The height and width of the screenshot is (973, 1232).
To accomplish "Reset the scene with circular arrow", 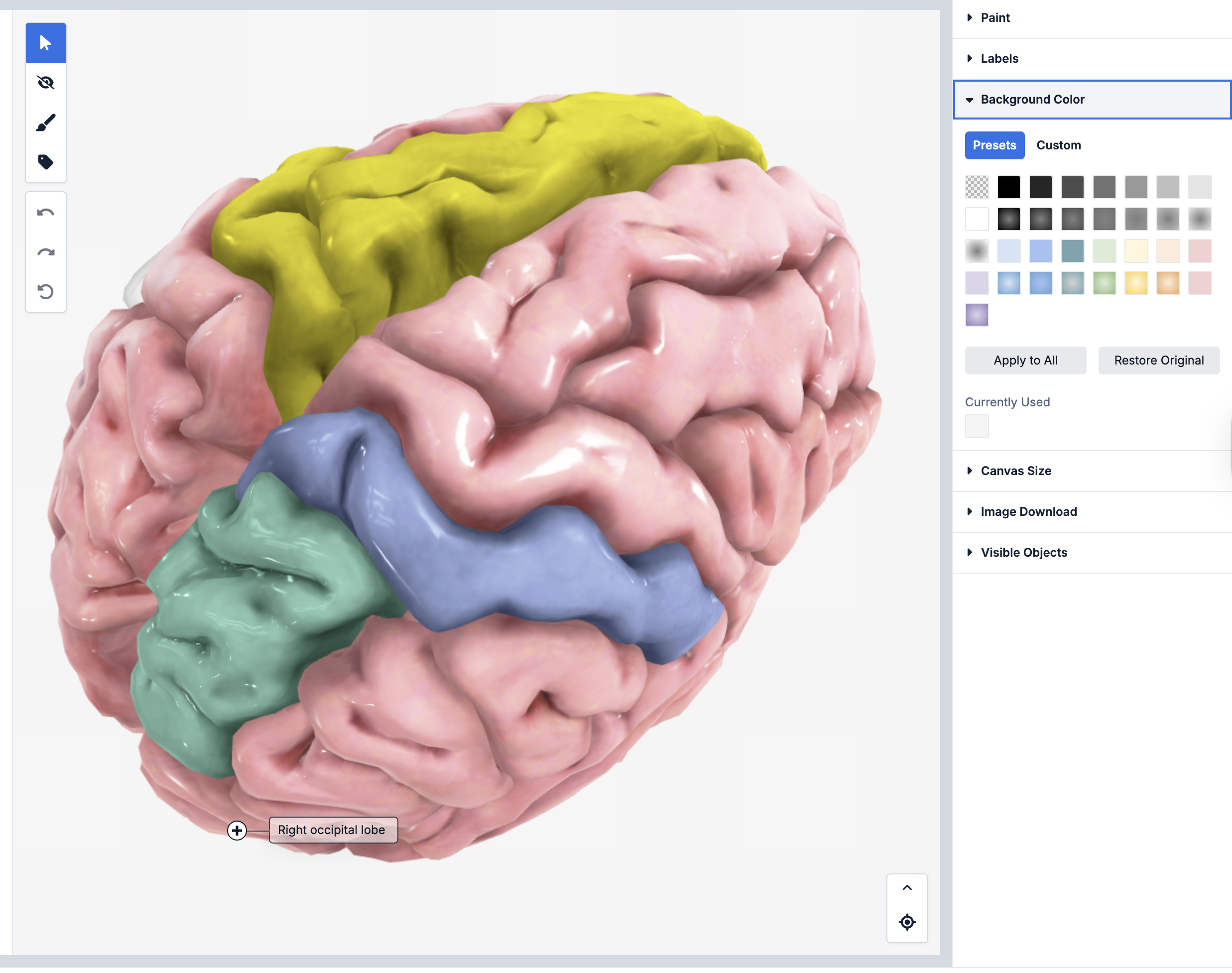I will tap(46, 292).
